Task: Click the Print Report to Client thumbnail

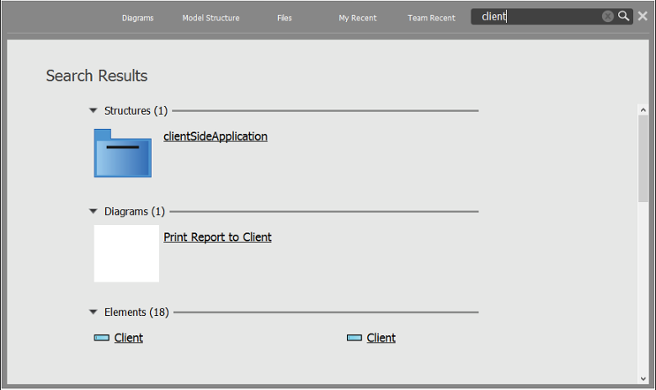Action: click(x=126, y=254)
